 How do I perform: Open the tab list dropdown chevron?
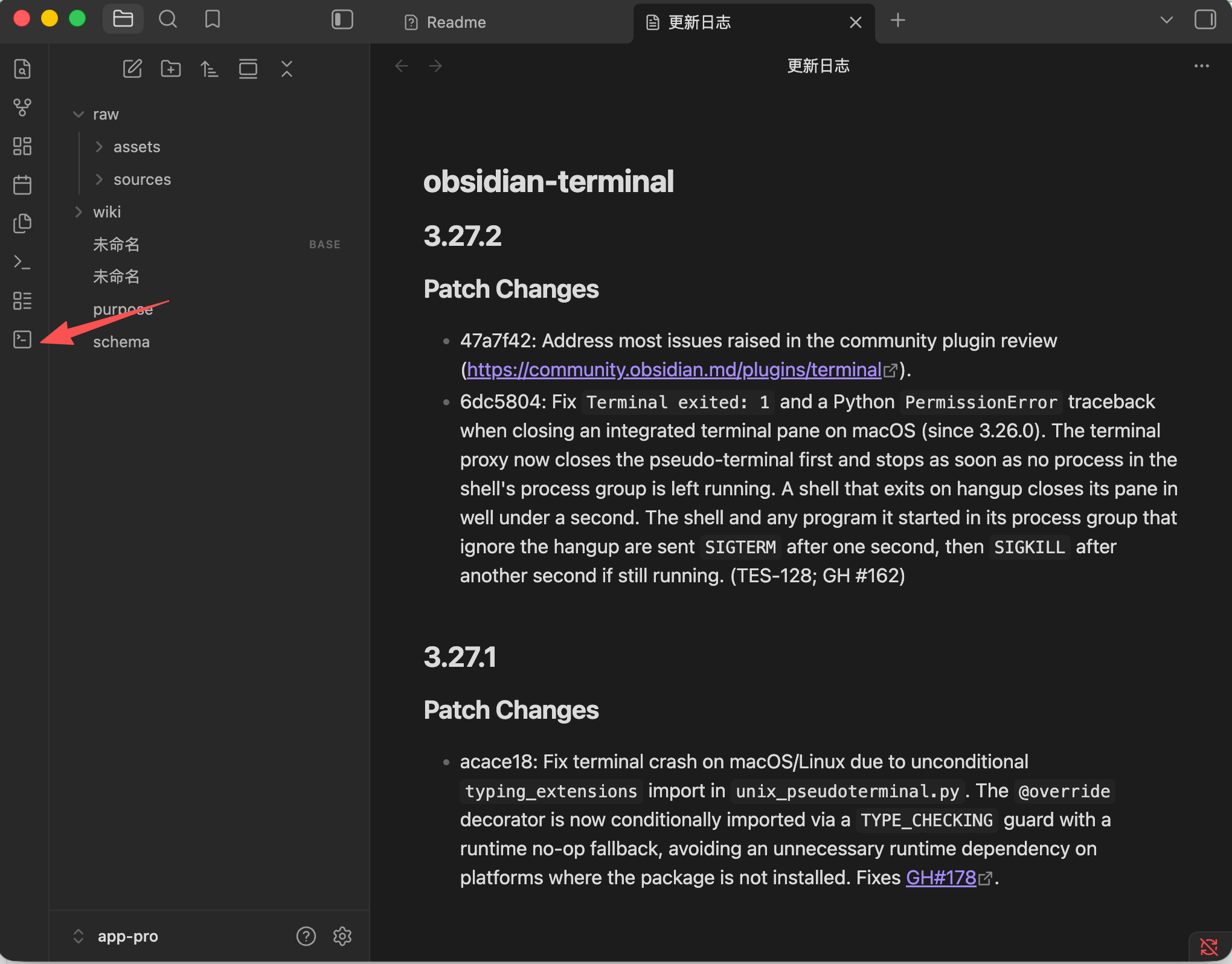point(1167,20)
